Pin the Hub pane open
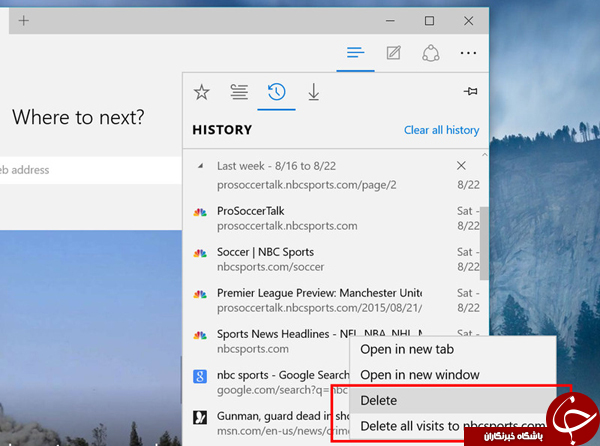 (x=470, y=91)
